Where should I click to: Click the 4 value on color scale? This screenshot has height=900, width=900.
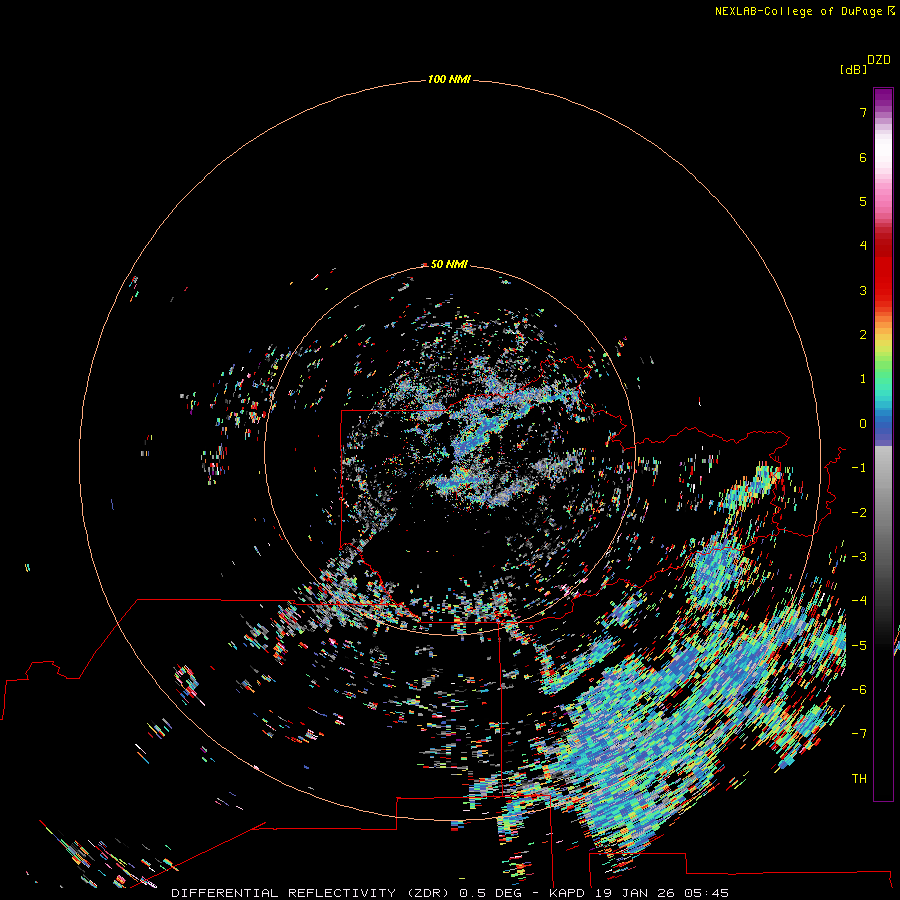click(x=863, y=246)
